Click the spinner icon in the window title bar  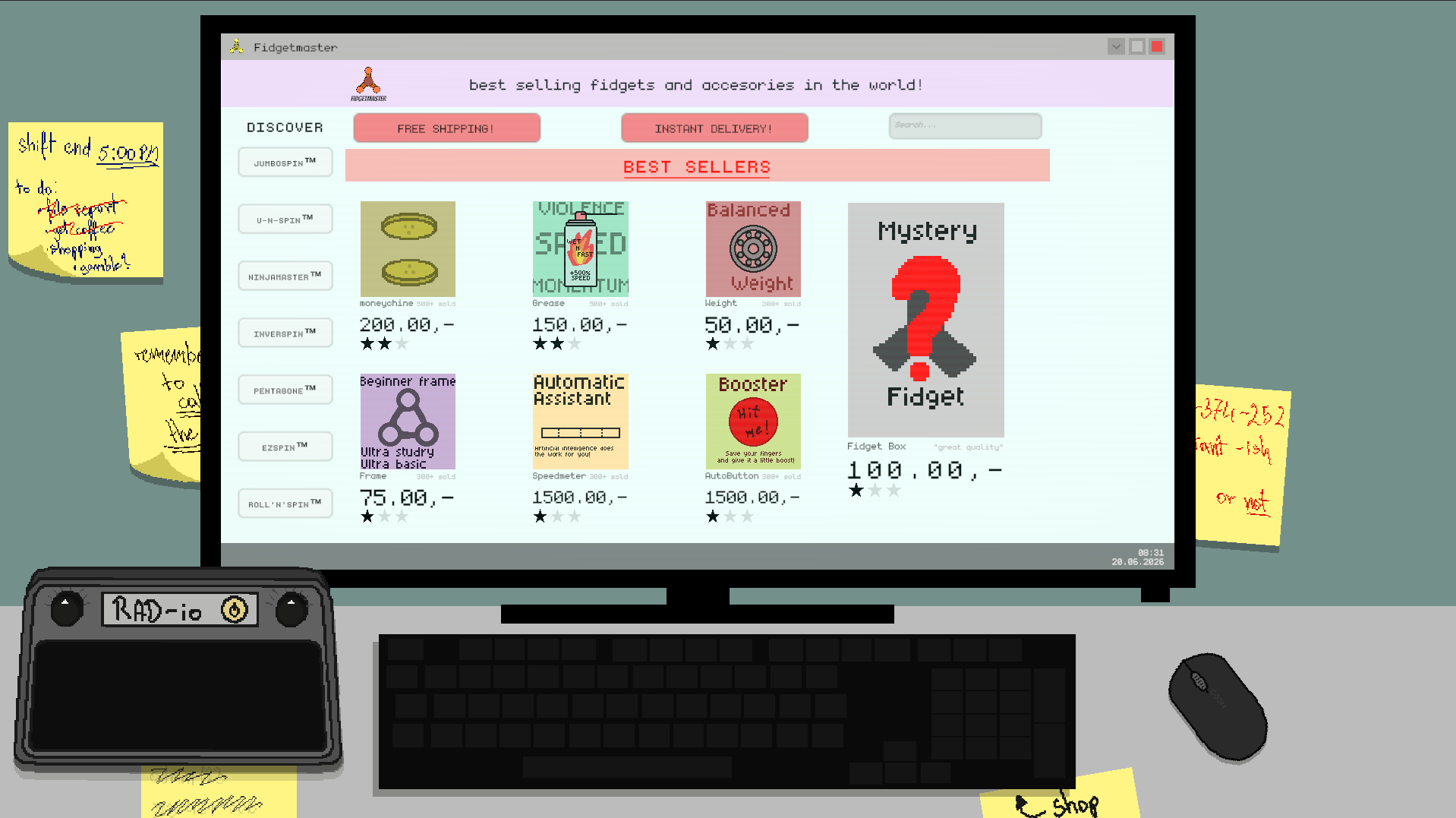click(237, 47)
